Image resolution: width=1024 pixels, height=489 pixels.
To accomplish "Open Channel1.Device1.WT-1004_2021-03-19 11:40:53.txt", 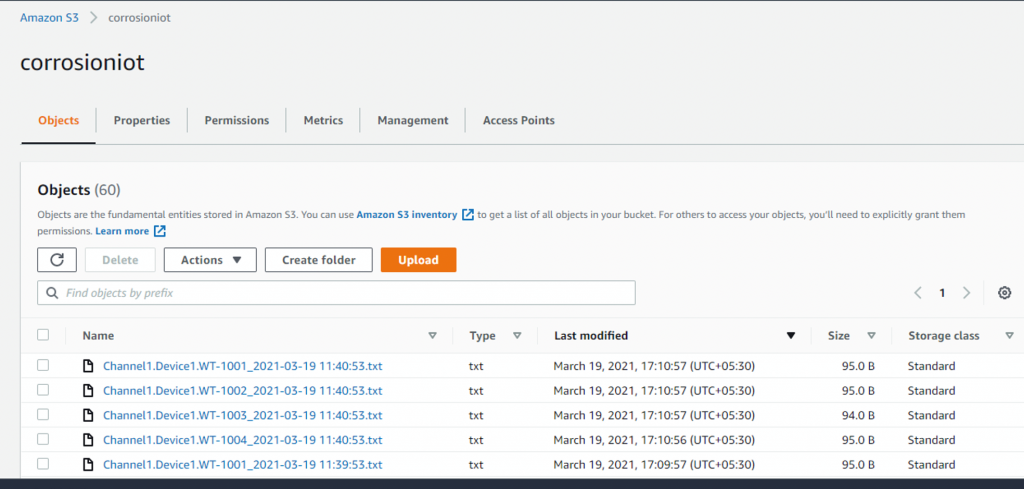I will pyautogui.click(x=242, y=440).
